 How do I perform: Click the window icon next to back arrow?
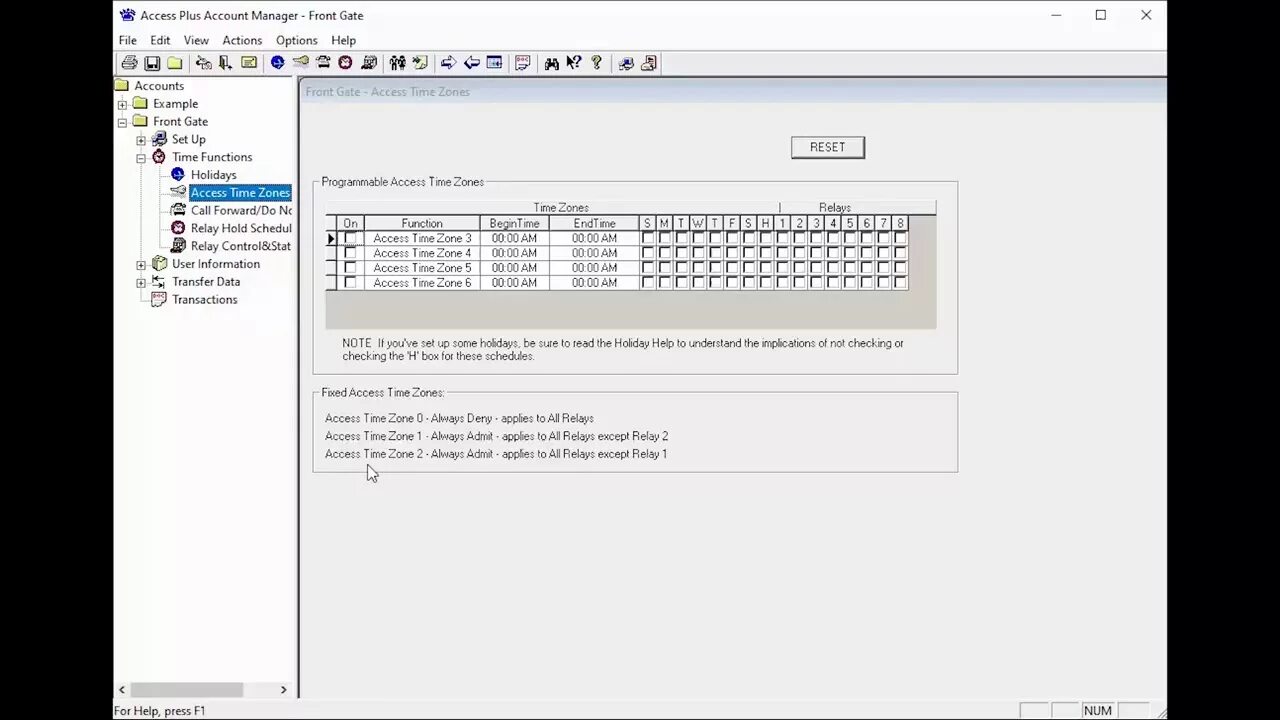[494, 63]
